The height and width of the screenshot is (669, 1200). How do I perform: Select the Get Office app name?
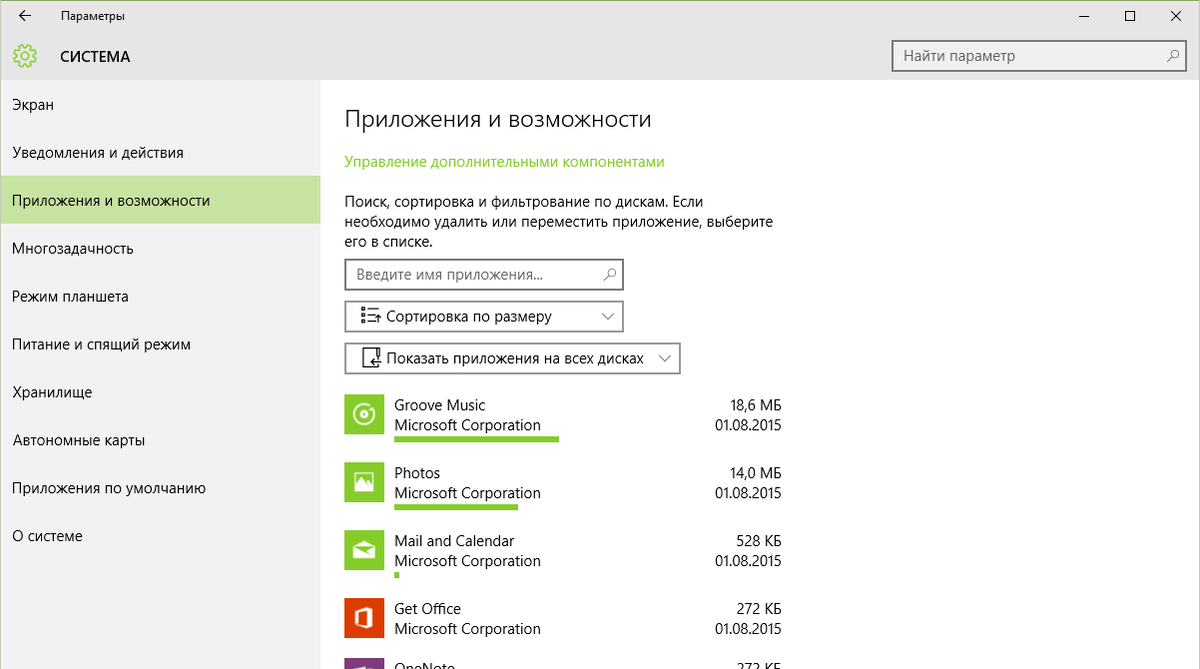(x=428, y=609)
